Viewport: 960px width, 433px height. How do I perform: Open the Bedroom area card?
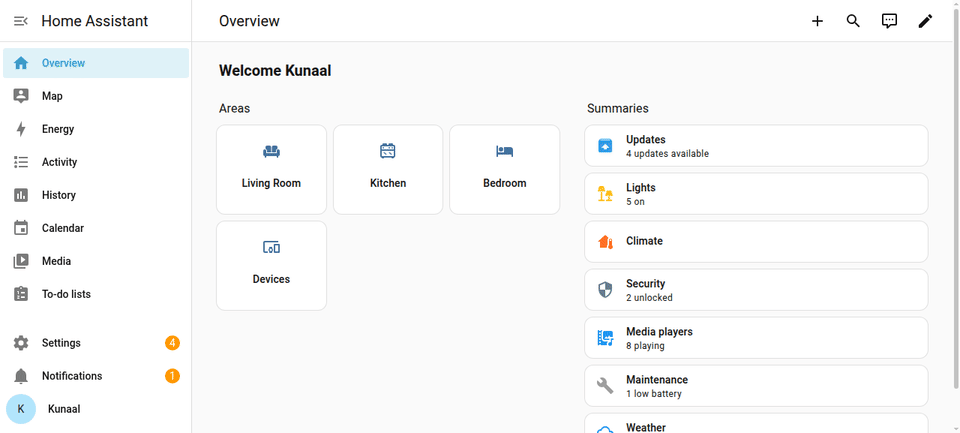[x=504, y=170]
